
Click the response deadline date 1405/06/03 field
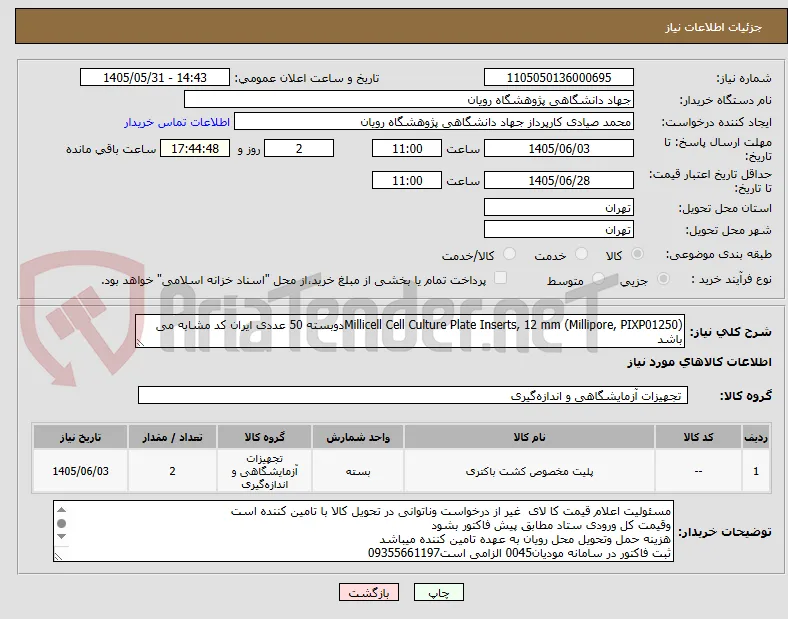pos(559,149)
